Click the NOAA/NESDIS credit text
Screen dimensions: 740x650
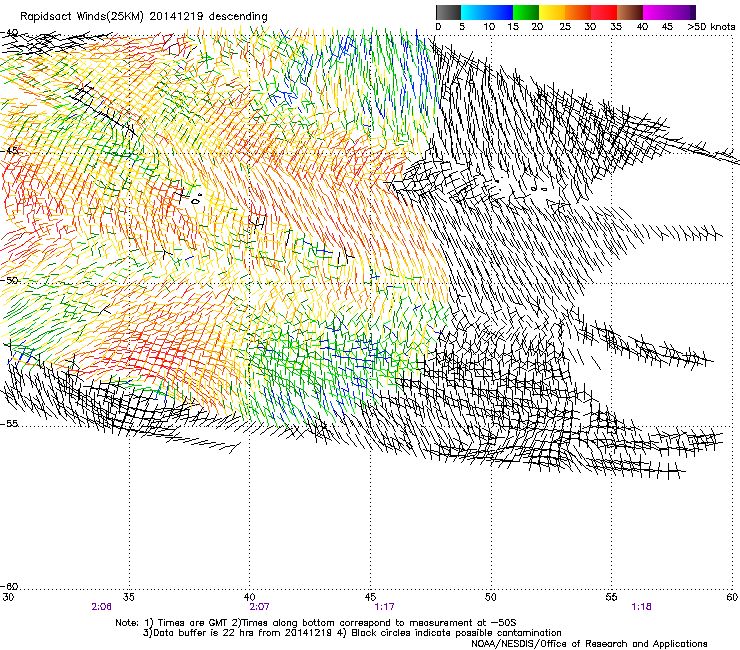(x=589, y=644)
